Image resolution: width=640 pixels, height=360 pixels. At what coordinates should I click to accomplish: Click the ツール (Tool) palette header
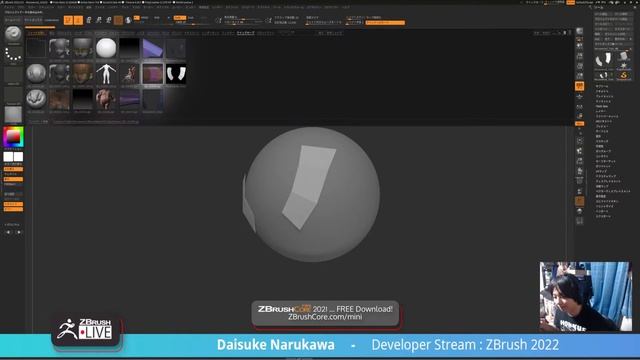pyautogui.click(x=598, y=7)
